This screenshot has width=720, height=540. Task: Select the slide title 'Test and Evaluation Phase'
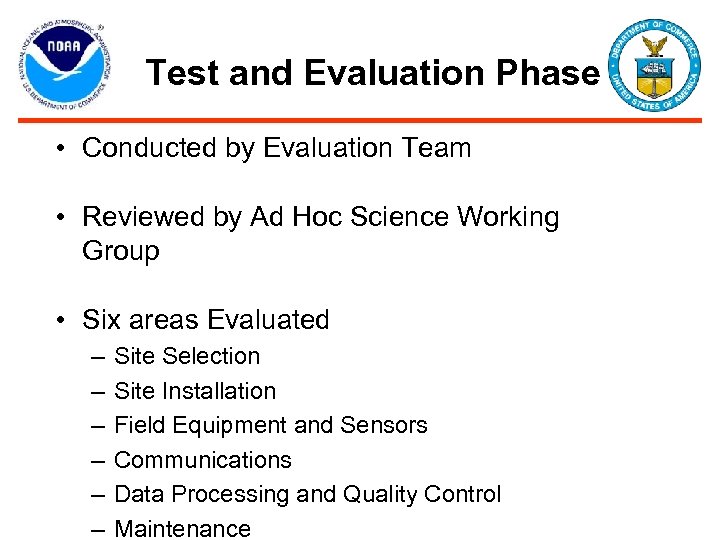[x=372, y=73]
